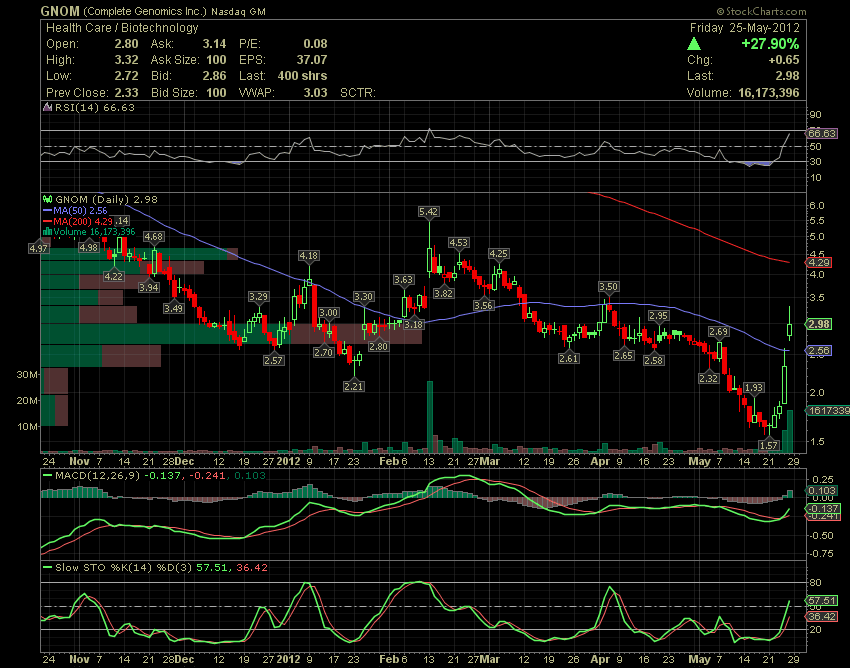The height and width of the screenshot is (668, 850).
Task: Click the SCTR label
Action: coord(358,93)
